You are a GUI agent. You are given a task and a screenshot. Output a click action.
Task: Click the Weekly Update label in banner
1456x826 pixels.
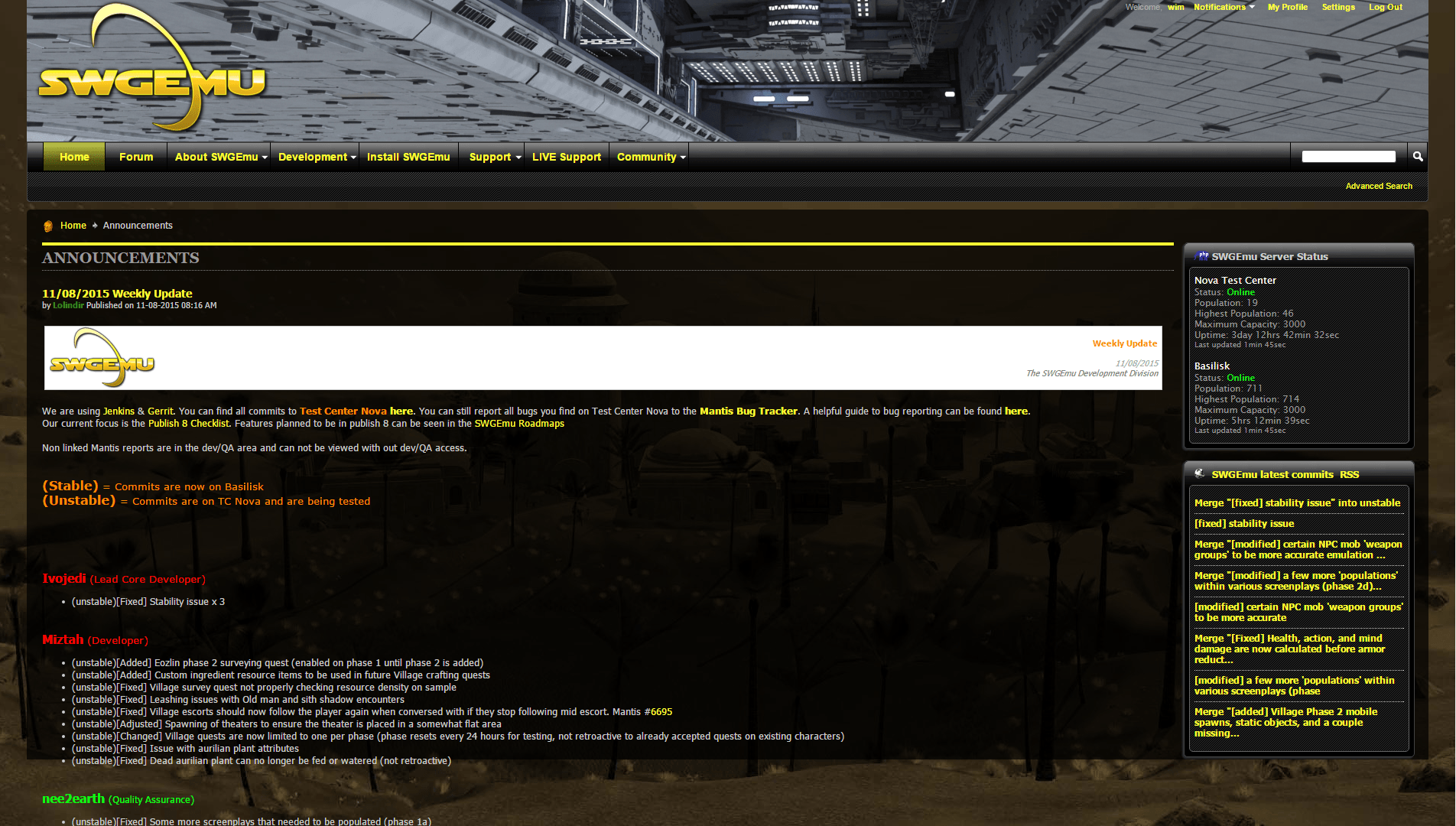click(1125, 343)
